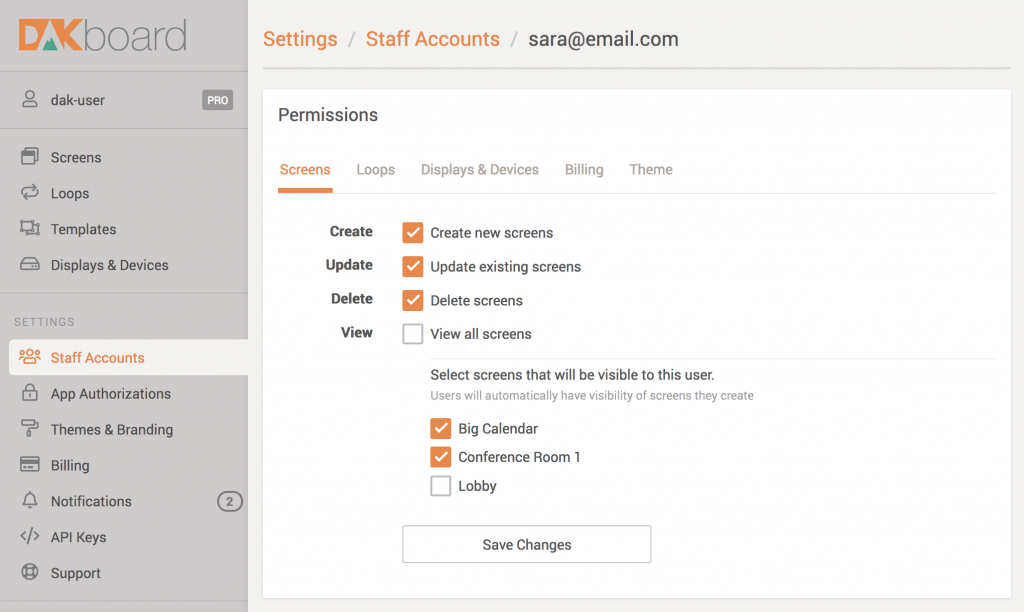Viewport: 1024px width, 612px height.
Task: Switch to Displays & Devices permissions tab
Action: pyautogui.click(x=479, y=170)
